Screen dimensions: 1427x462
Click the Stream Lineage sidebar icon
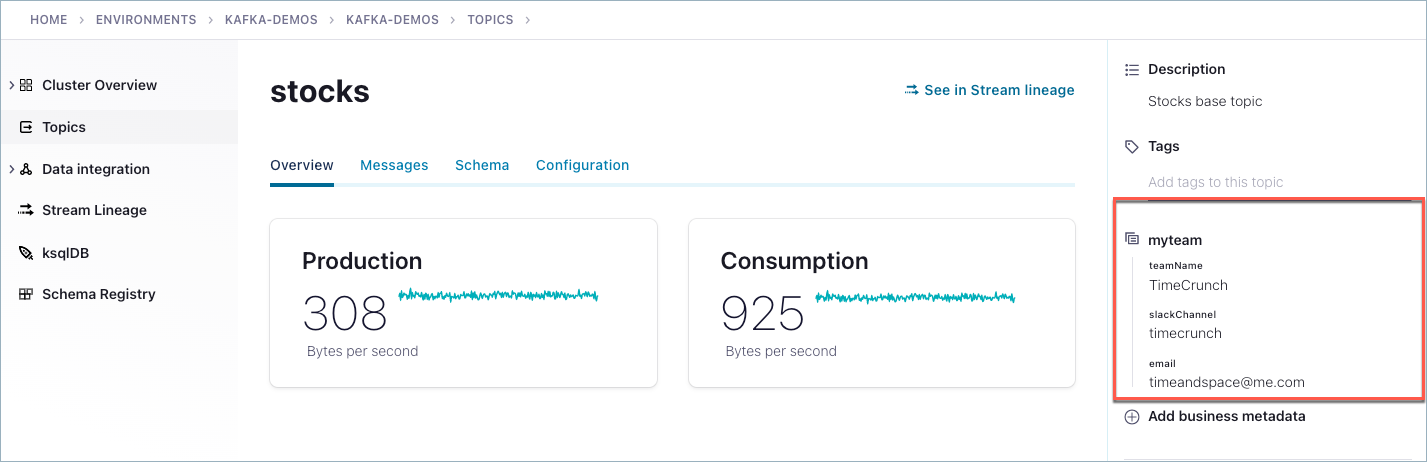26,210
